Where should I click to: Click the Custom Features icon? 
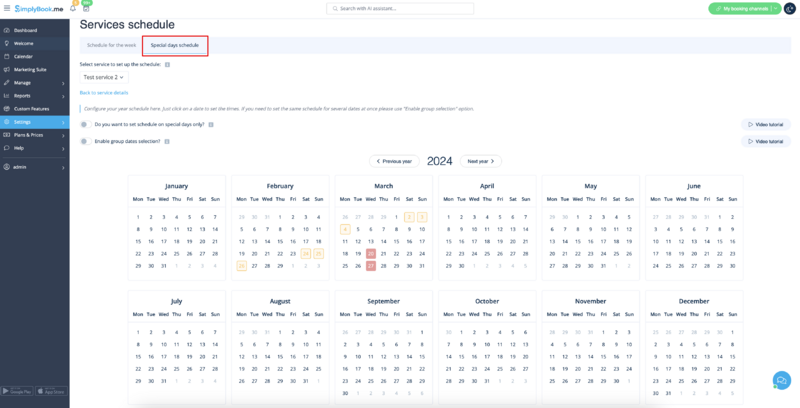7,109
